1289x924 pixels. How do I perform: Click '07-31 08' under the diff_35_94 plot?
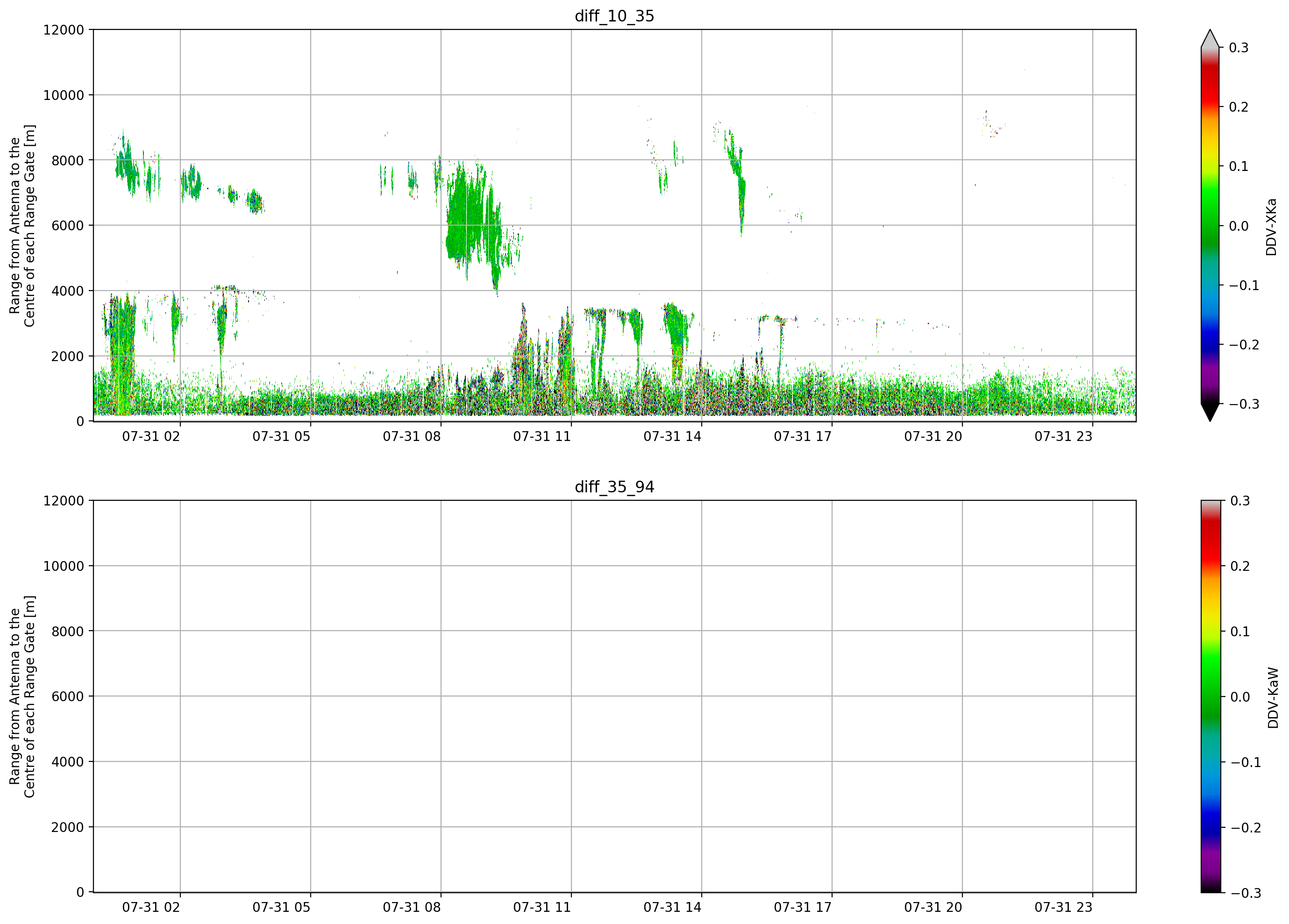412,908
